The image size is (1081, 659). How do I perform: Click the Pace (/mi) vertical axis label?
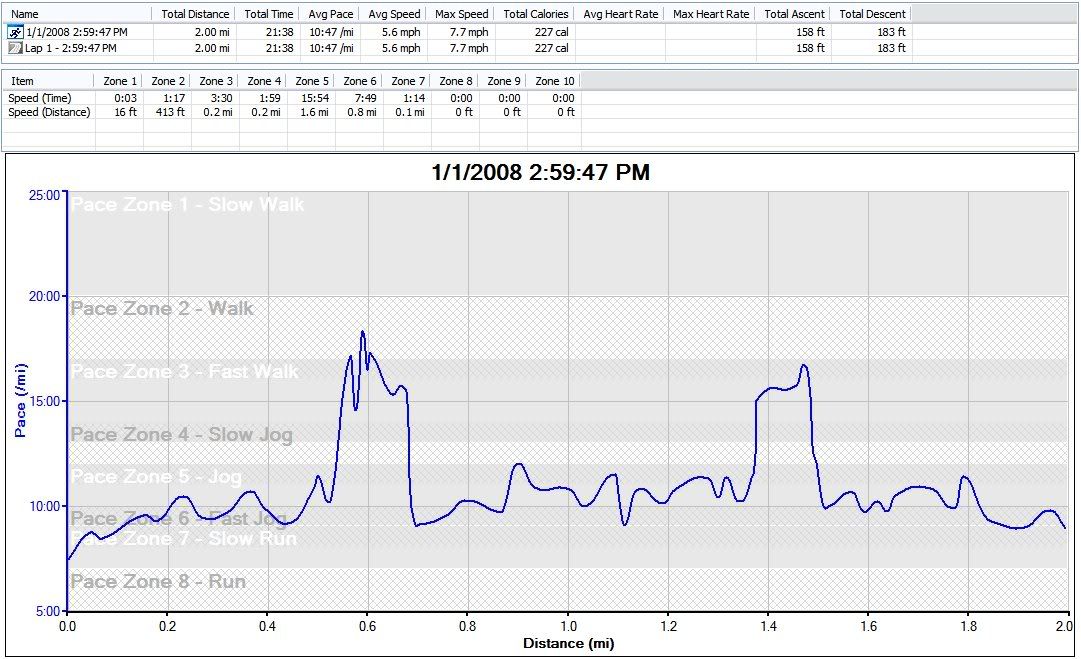(20, 402)
